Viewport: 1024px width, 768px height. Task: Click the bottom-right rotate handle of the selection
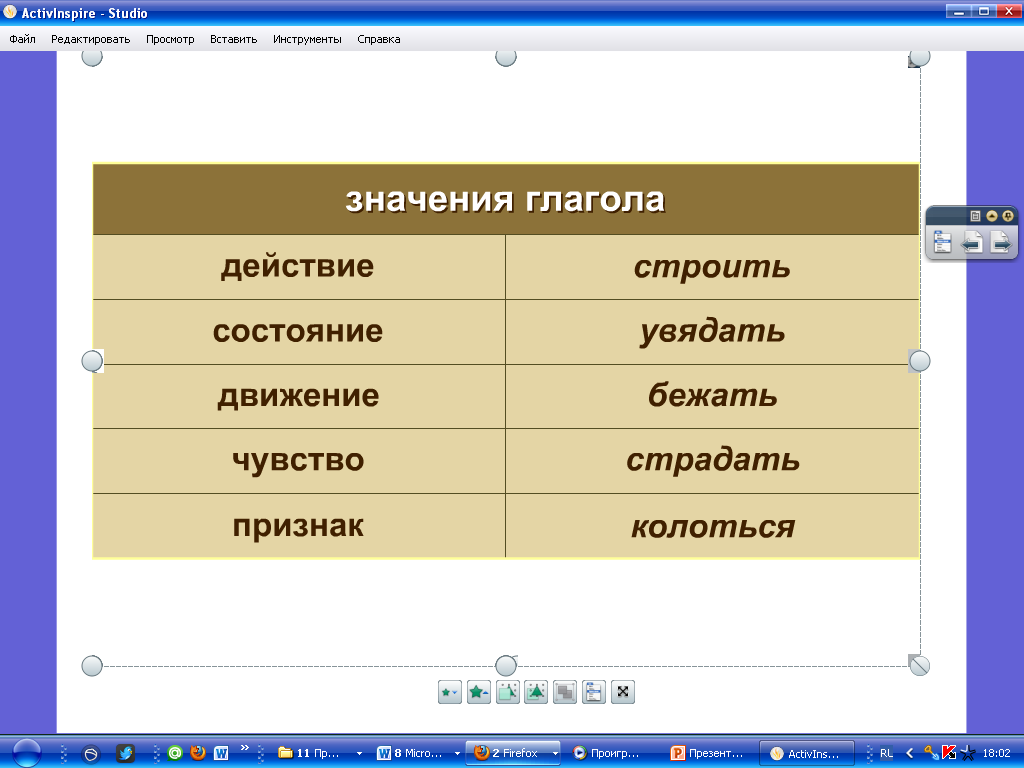pyautogui.click(x=919, y=665)
